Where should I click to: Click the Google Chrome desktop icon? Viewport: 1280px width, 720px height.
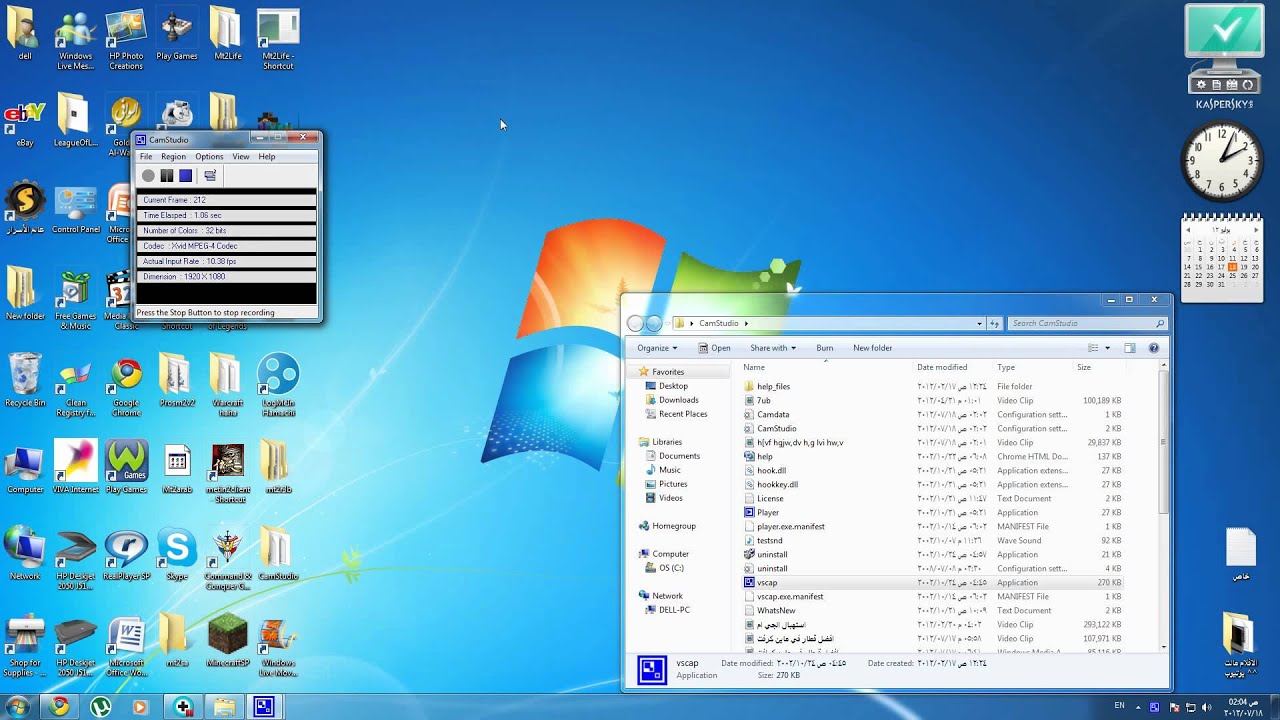(x=126, y=386)
